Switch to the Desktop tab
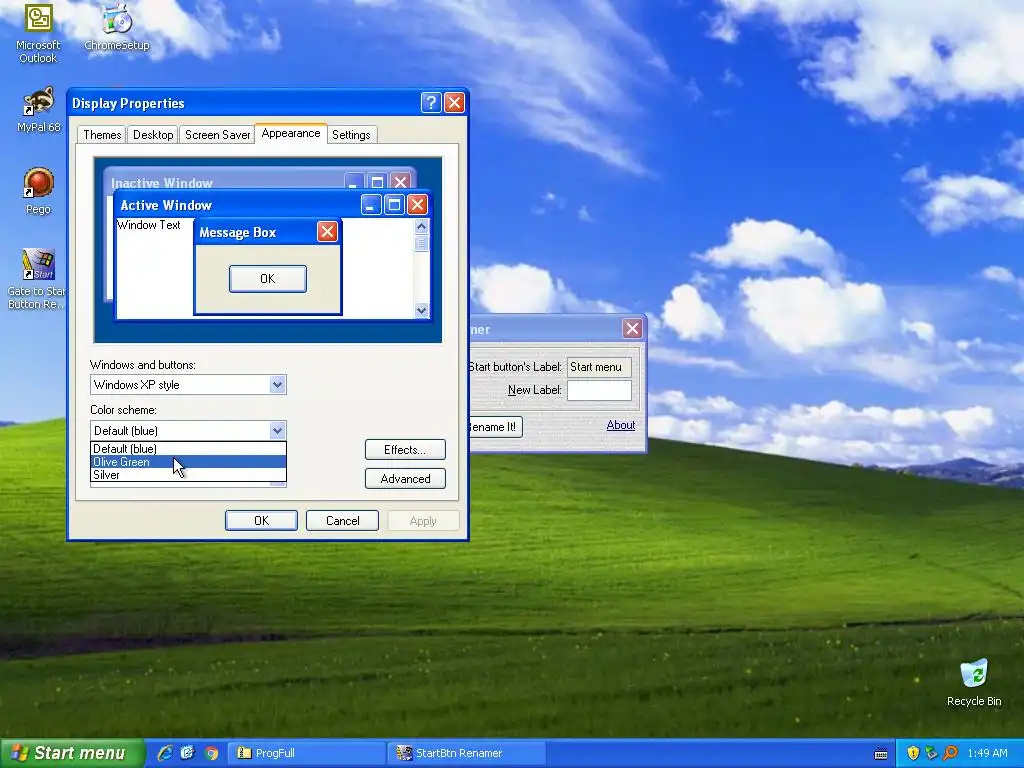 pyautogui.click(x=153, y=135)
